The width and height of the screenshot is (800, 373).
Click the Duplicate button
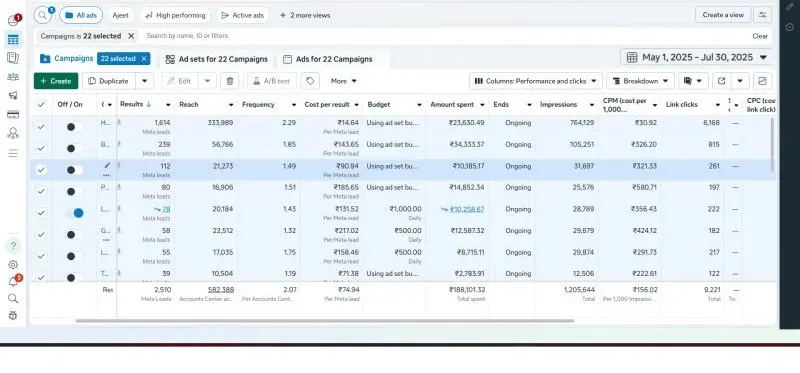click(109, 81)
